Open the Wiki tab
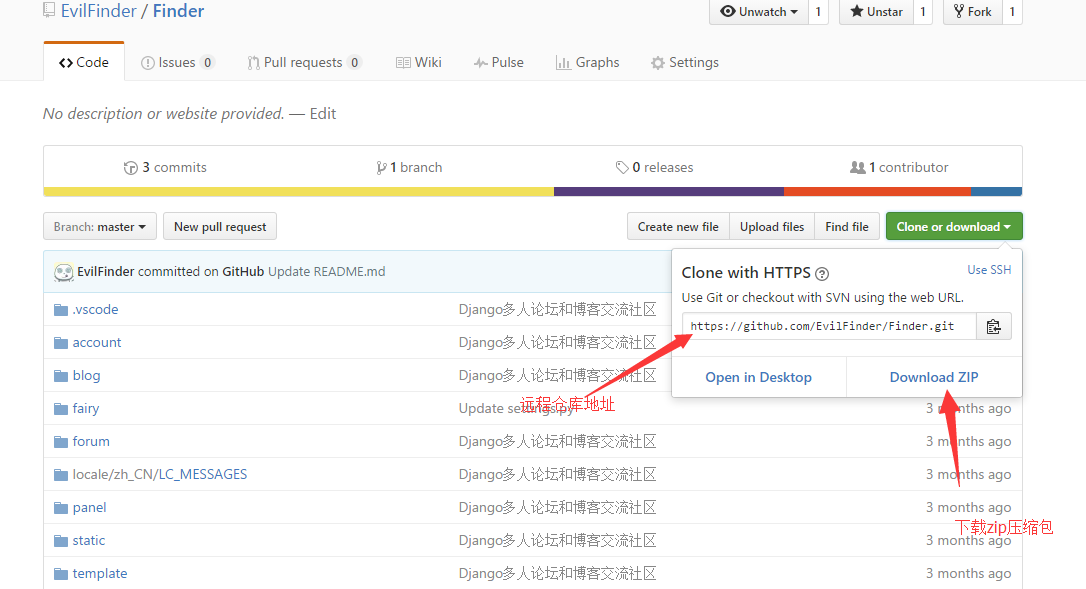Screen dimensions: 1086x589 [419, 62]
